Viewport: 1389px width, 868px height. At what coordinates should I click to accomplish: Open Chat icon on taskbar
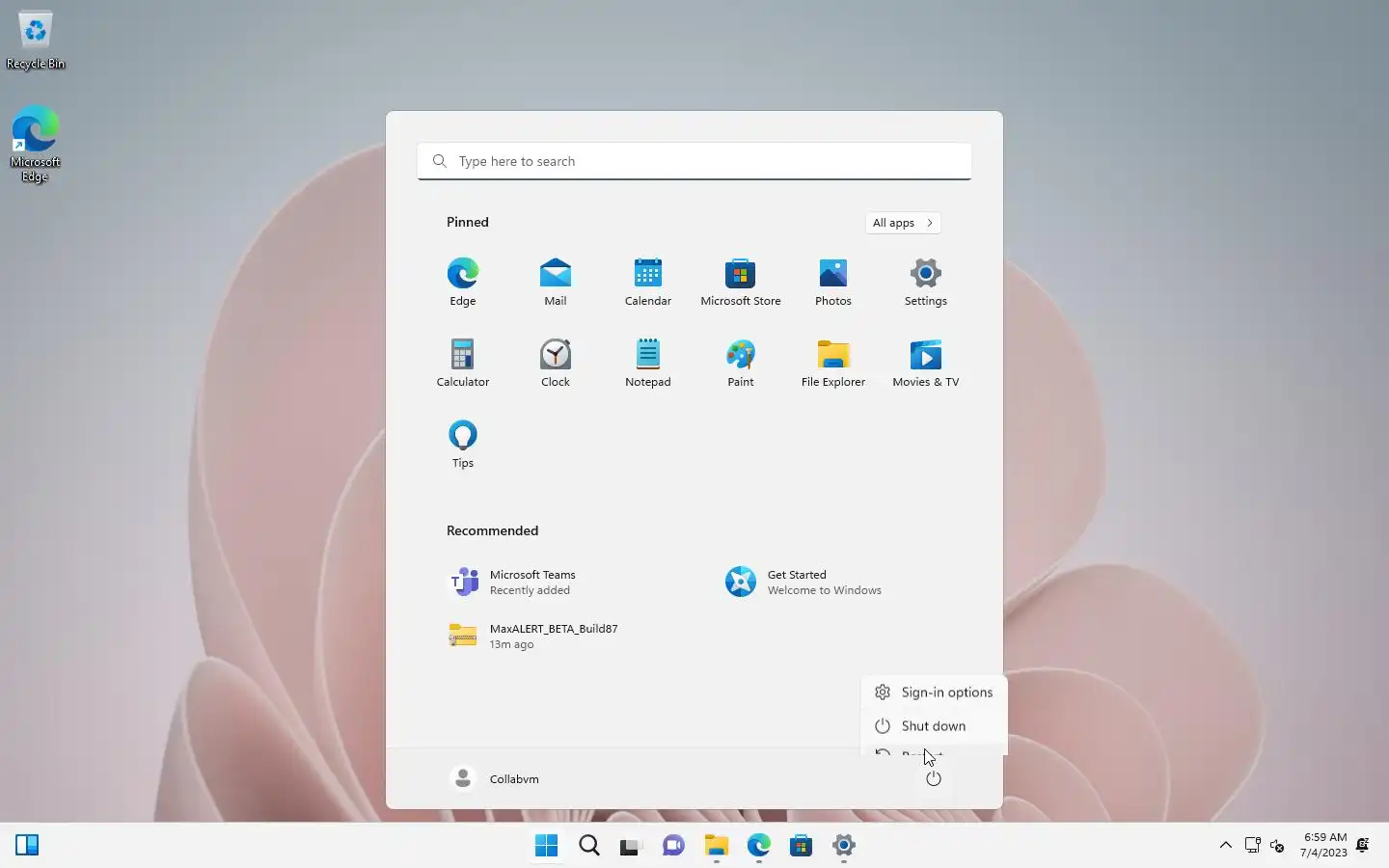[673, 846]
